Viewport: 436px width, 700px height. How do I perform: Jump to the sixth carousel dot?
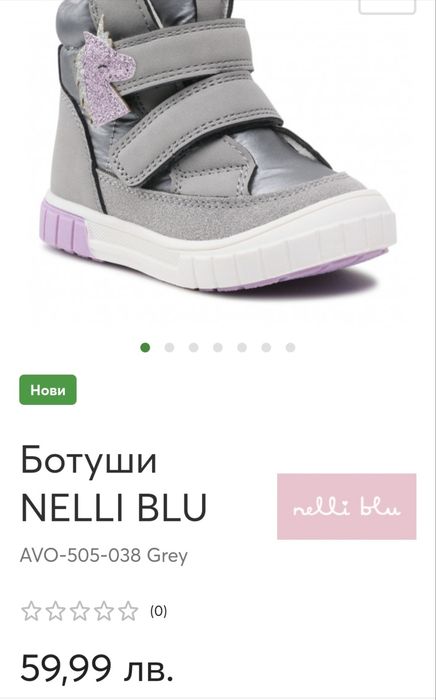pos(266,347)
